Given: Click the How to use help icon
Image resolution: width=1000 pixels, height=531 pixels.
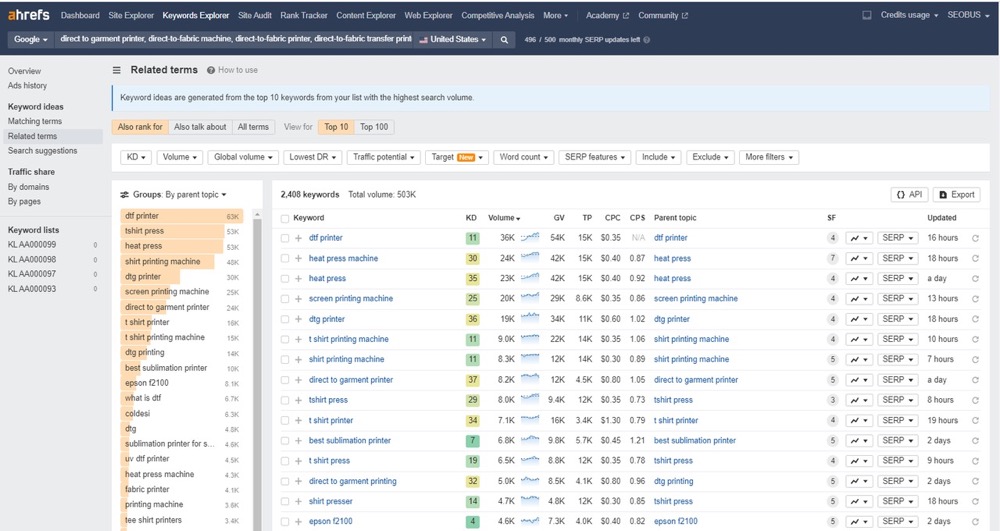Looking at the screenshot, I should coord(210,70).
